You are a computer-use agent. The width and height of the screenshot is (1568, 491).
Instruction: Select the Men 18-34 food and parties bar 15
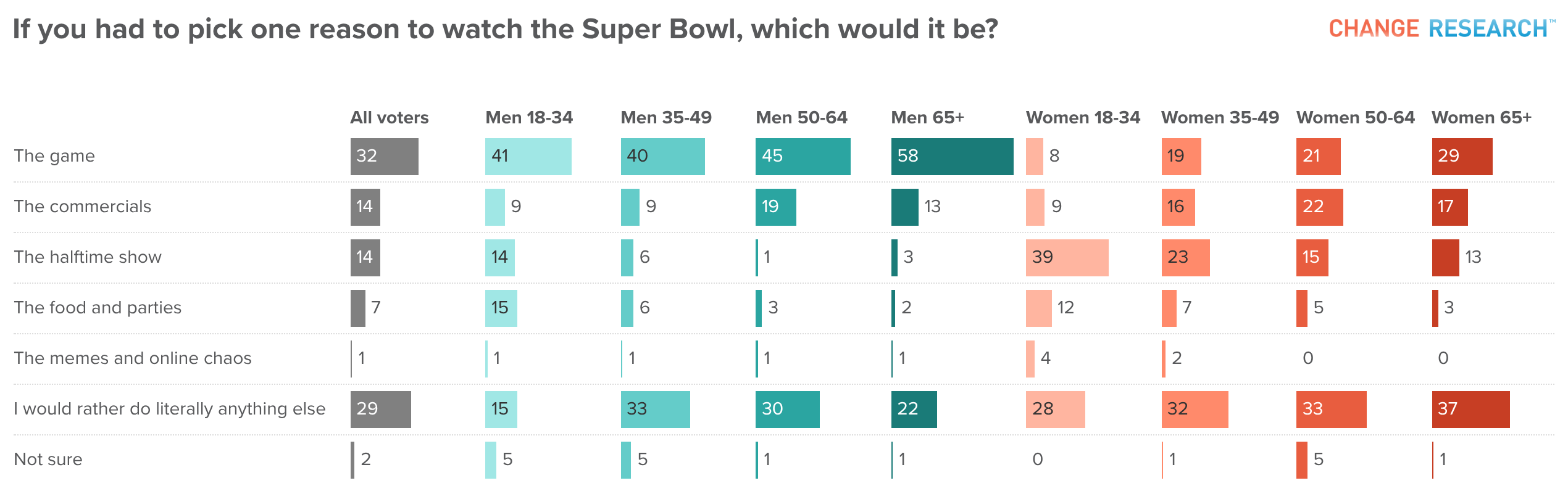(x=501, y=308)
